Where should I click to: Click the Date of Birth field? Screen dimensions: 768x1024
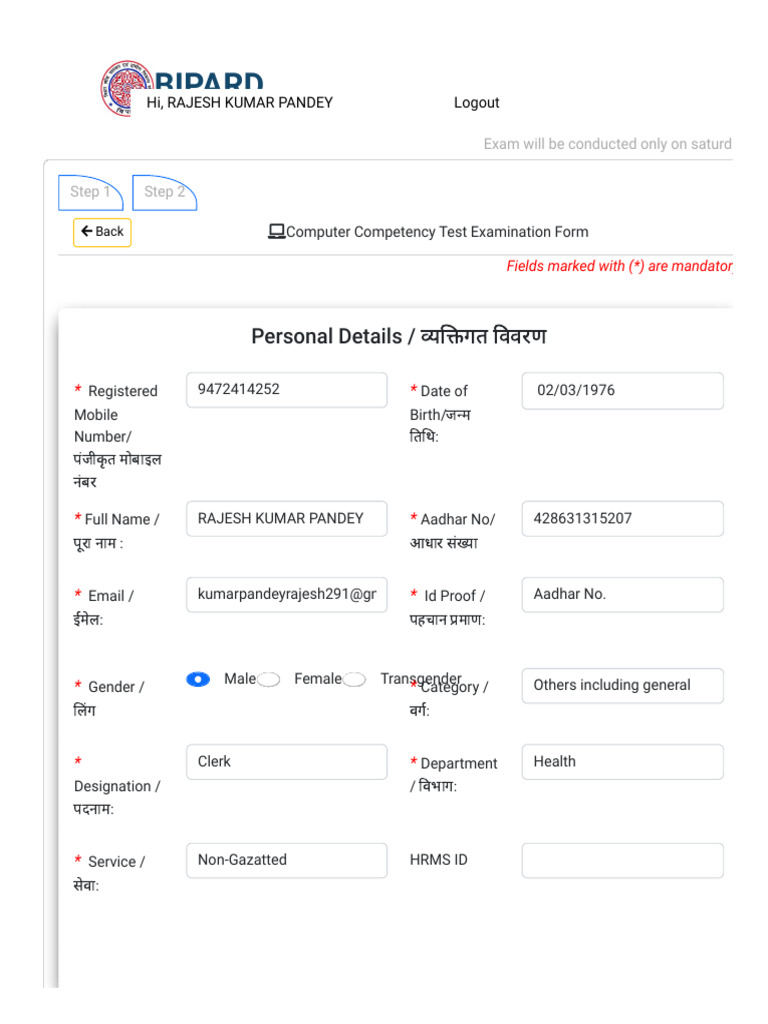622,391
